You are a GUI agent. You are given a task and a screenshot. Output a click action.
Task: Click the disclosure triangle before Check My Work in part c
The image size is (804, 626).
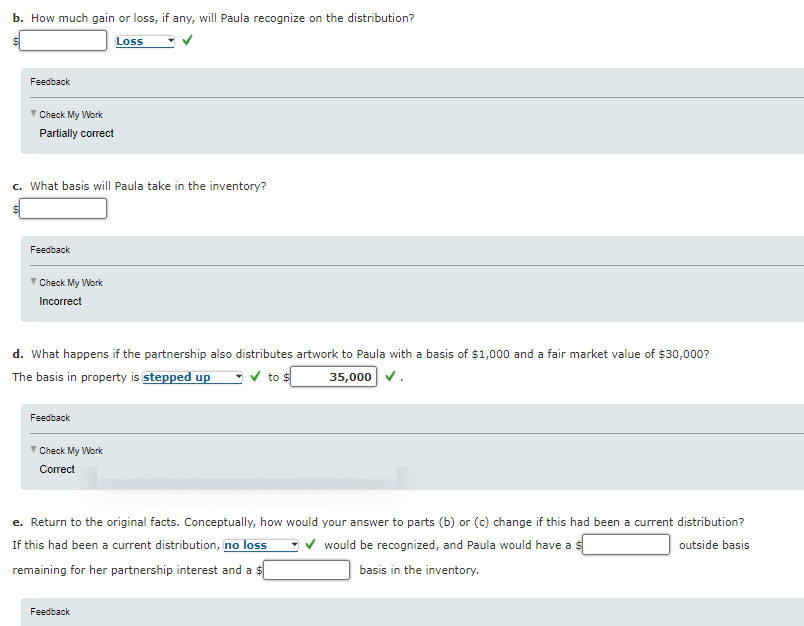pos(33,282)
